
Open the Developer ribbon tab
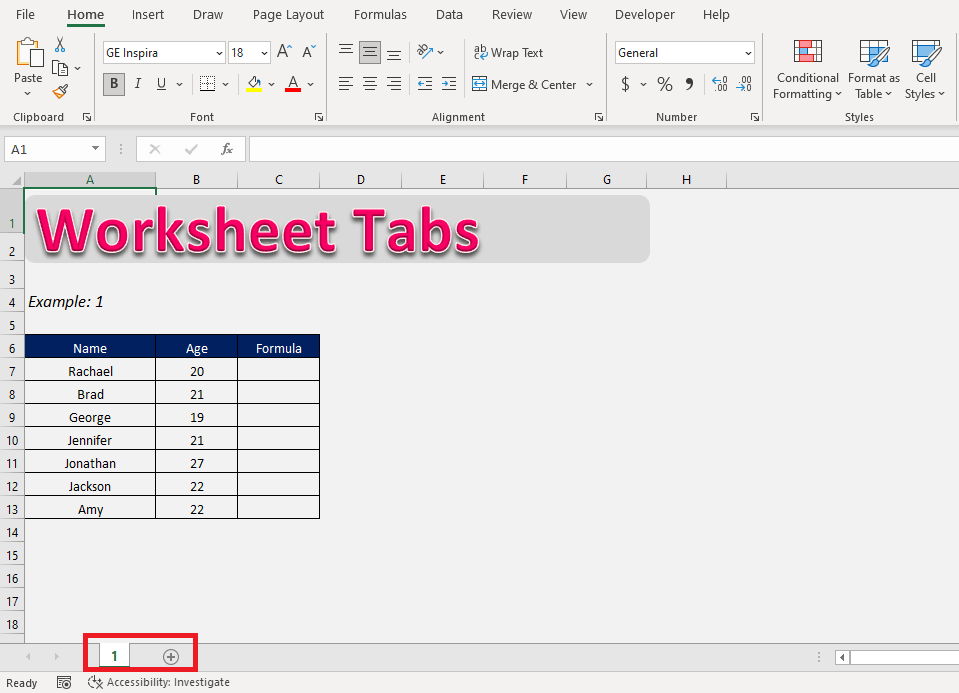coord(644,14)
